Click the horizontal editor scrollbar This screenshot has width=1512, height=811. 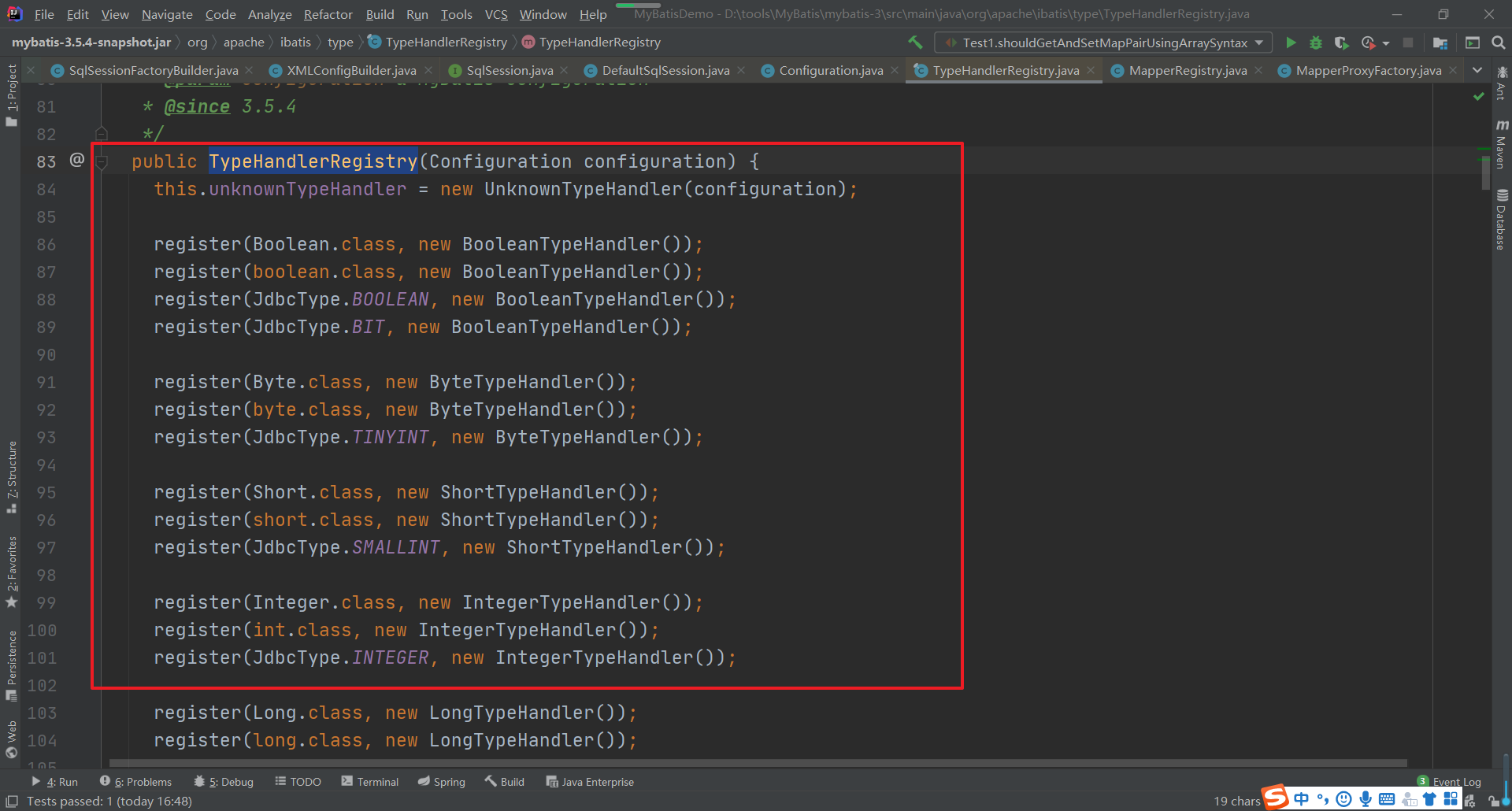pyautogui.click(x=756, y=762)
